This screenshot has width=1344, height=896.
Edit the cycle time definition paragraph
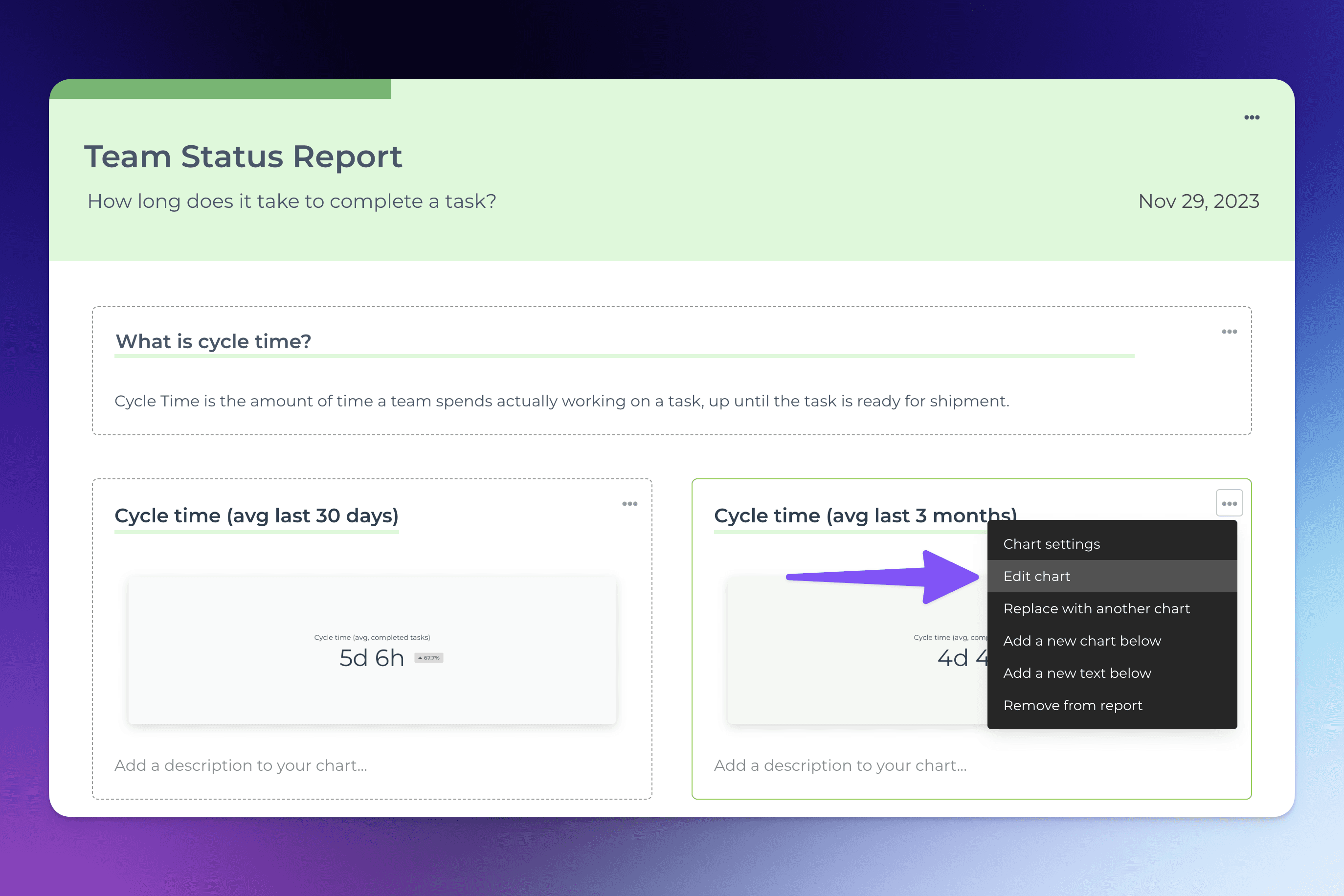click(562, 401)
